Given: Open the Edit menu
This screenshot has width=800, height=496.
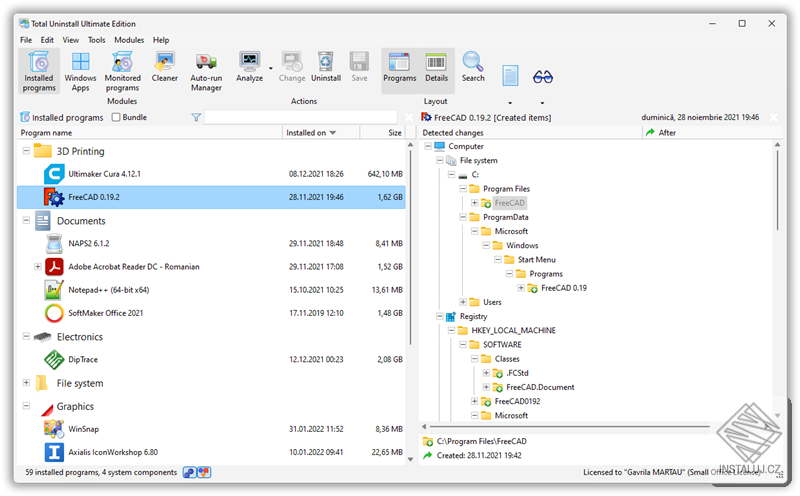Looking at the screenshot, I should (x=47, y=40).
